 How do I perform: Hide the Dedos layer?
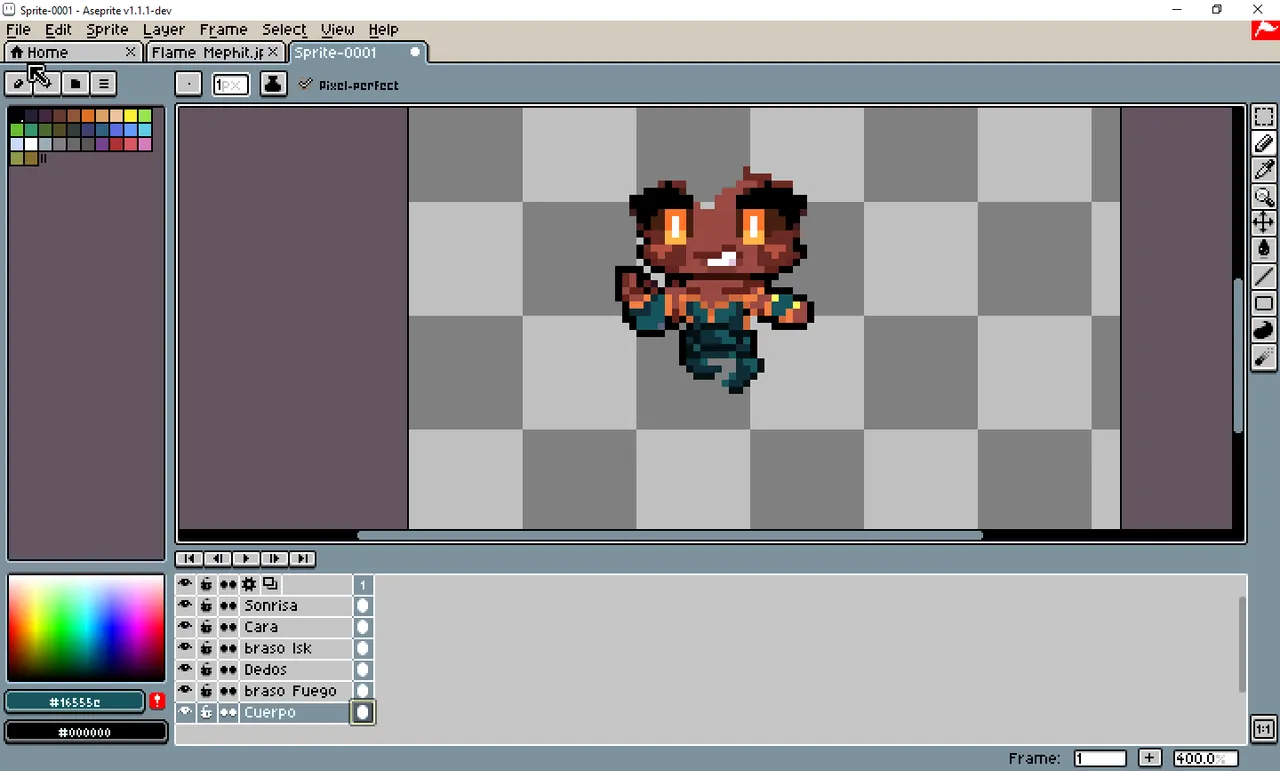coord(185,669)
